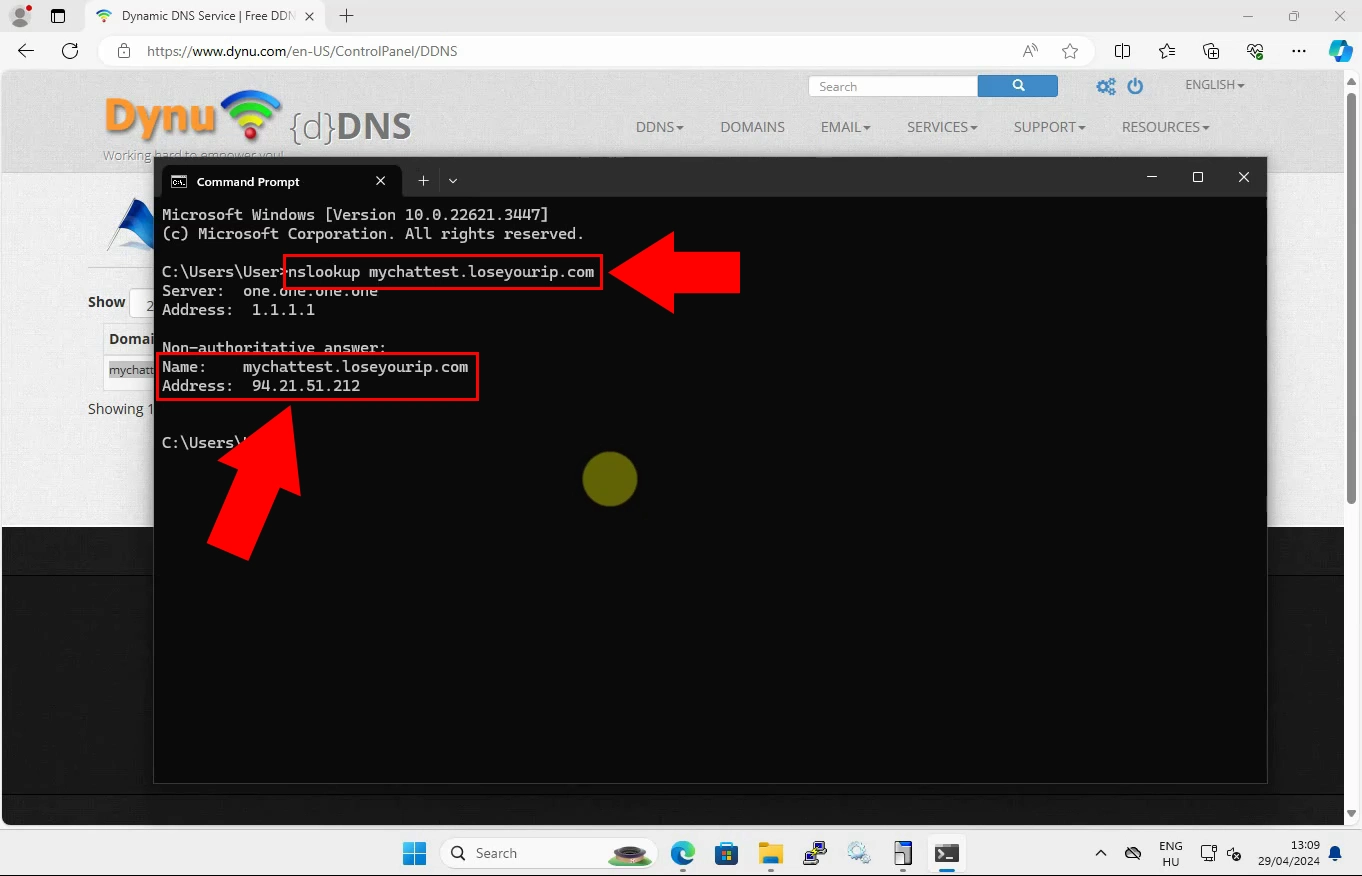This screenshot has width=1362, height=876.
Task: Open the Favorites list icon
Action: [1167, 51]
